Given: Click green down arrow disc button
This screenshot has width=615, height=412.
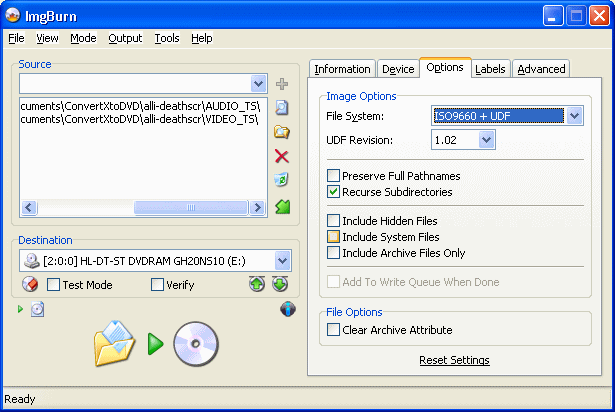Looking at the screenshot, I should 280,284.
